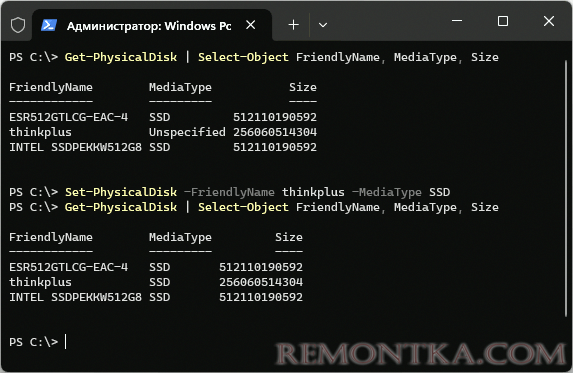Viewport: 573px width, 373px height.
Task: Click the administrator shield icon
Action: click(18, 25)
